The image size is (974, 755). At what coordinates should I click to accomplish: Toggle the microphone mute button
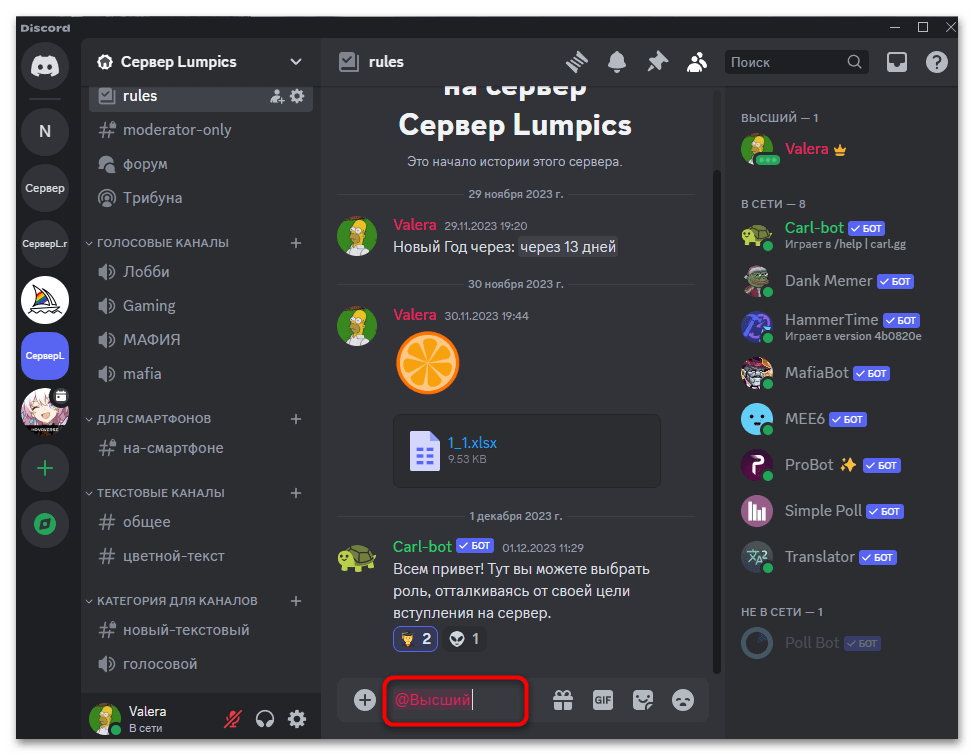click(233, 719)
